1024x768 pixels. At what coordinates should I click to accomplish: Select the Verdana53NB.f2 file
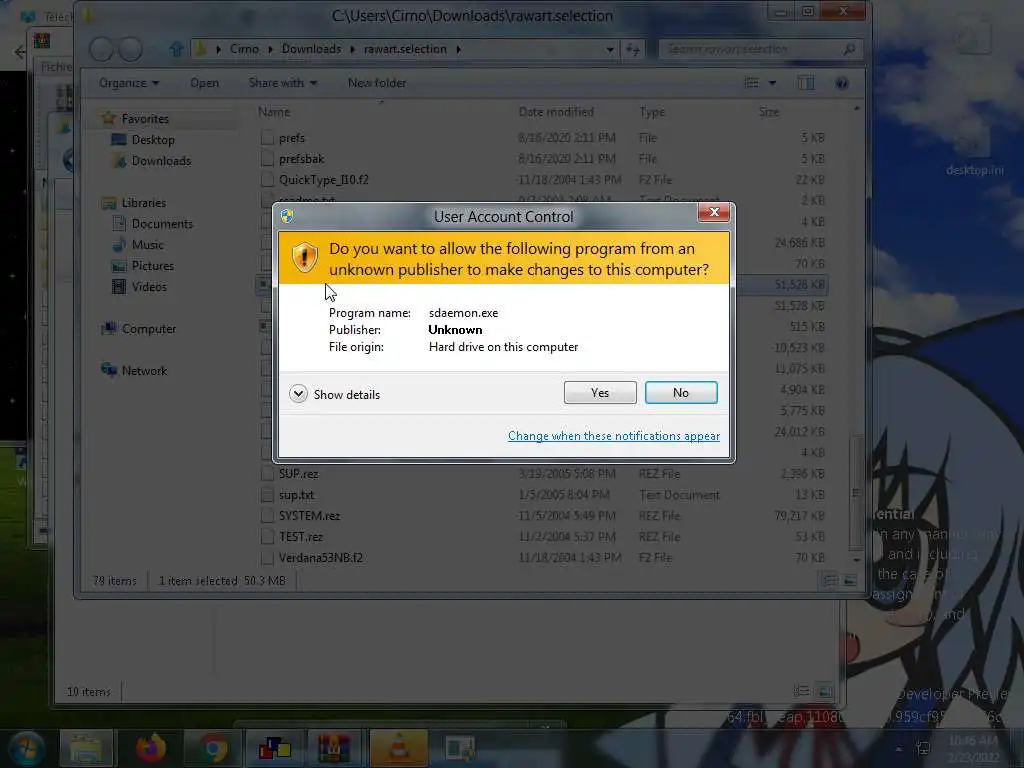coord(320,558)
